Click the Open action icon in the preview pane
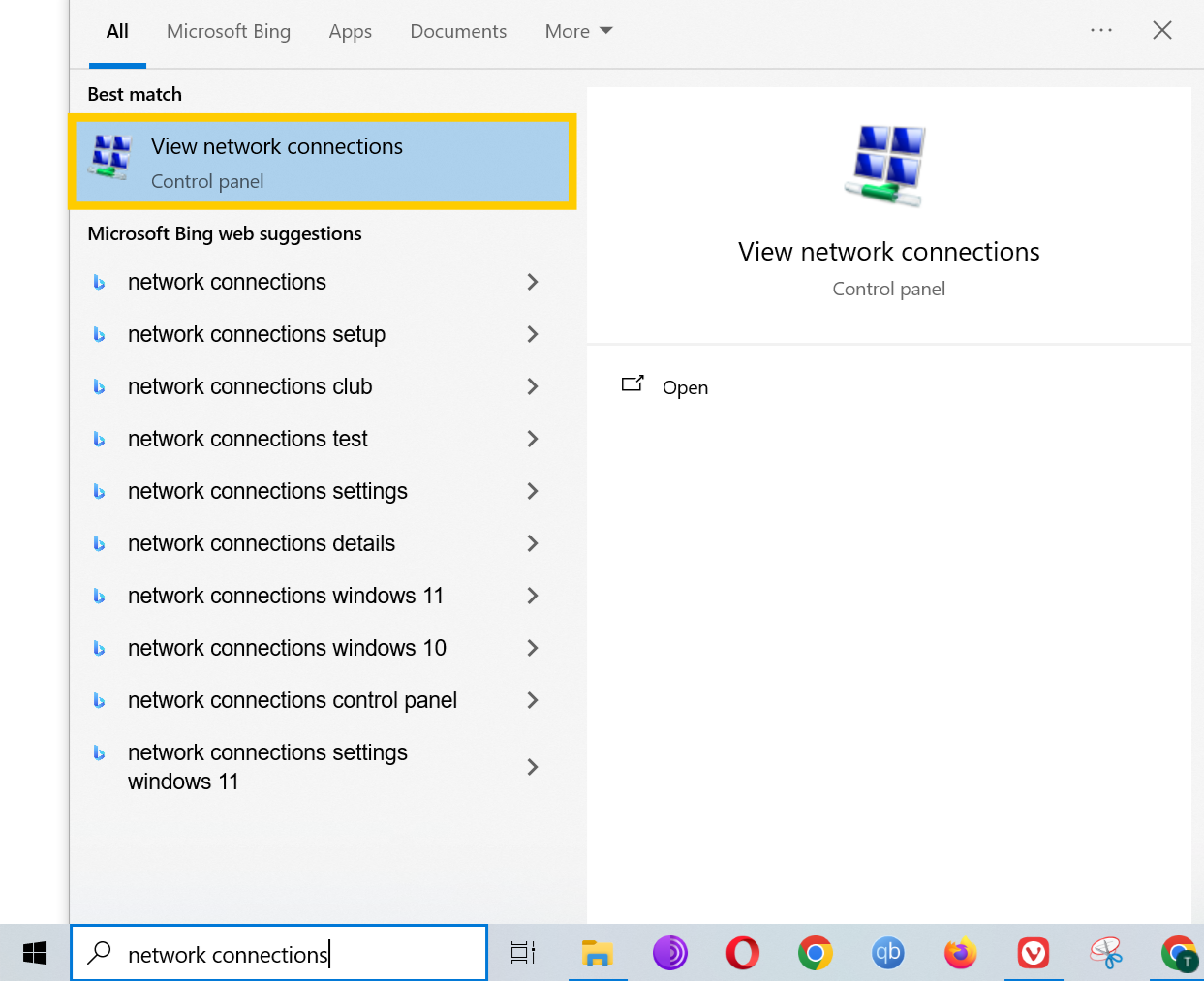 pos(633,384)
